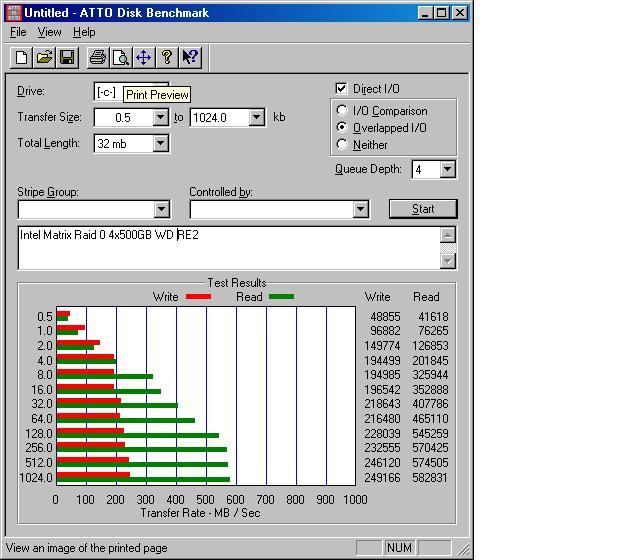Click the red Write legend swatch
The height and width of the screenshot is (560, 640).
198,297
